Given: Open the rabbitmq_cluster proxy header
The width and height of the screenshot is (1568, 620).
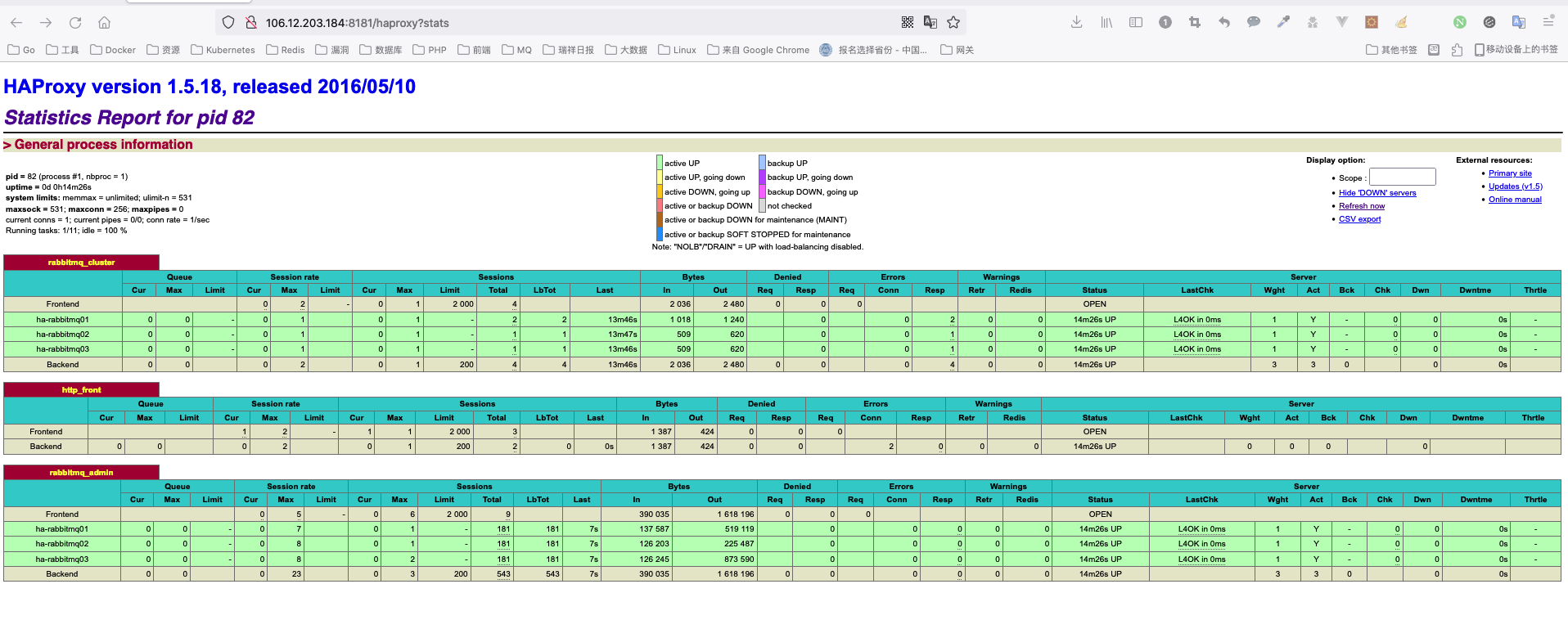Looking at the screenshot, I should (81, 263).
